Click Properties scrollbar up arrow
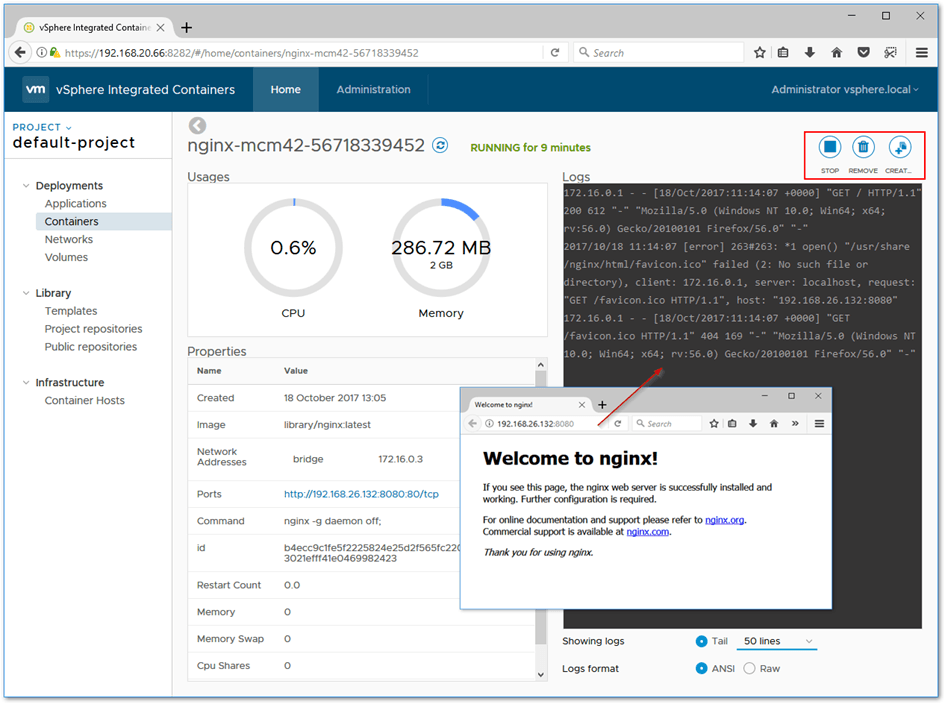The width and height of the screenshot is (945, 704). (541, 365)
